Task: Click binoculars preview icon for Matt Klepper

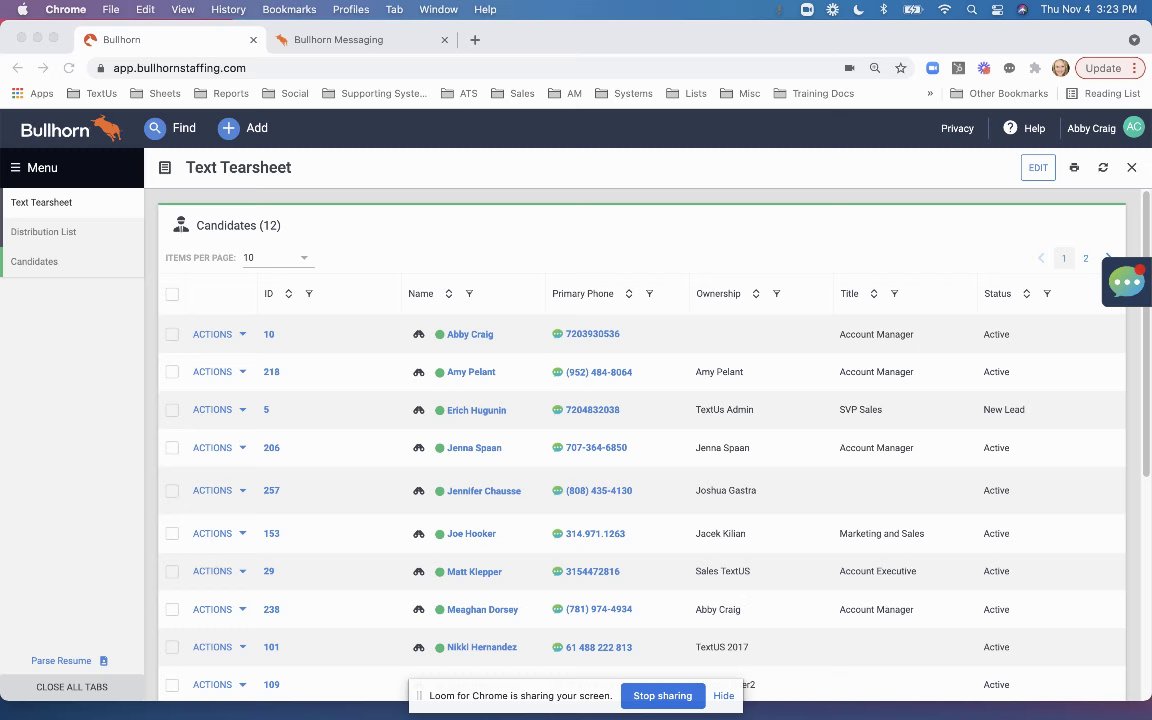Action: tap(419, 572)
